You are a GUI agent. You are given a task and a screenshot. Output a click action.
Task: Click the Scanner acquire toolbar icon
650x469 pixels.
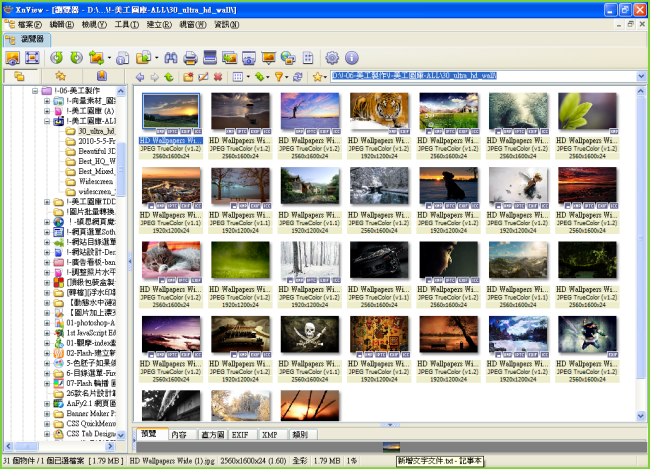coord(211,57)
